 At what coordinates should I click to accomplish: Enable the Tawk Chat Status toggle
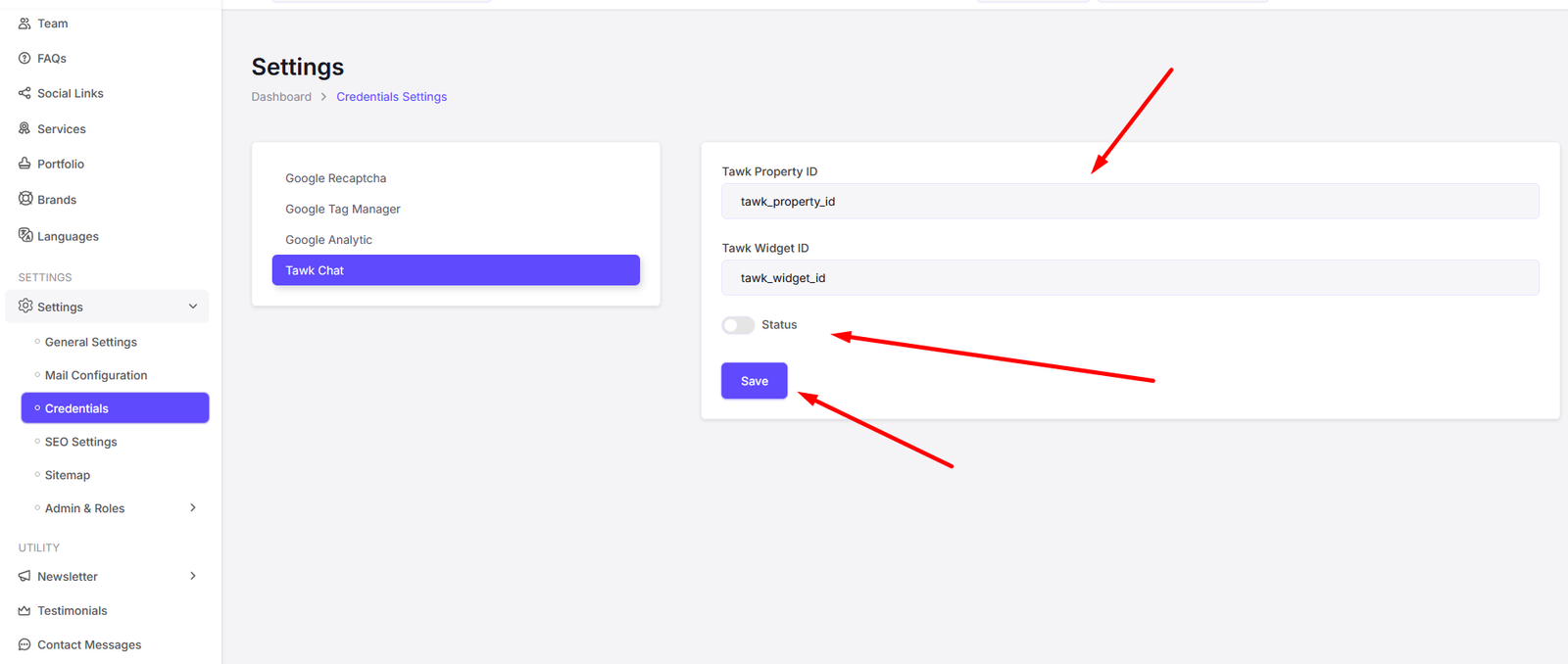pos(738,325)
